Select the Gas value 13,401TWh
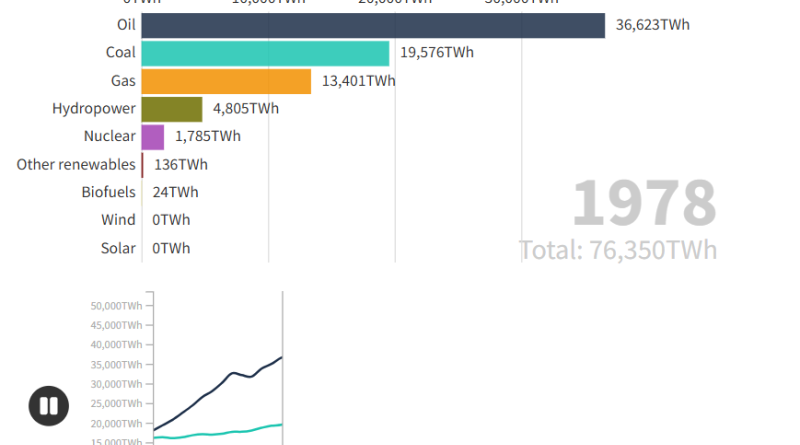Image resolution: width=800 pixels, height=445 pixels. pyautogui.click(x=359, y=81)
